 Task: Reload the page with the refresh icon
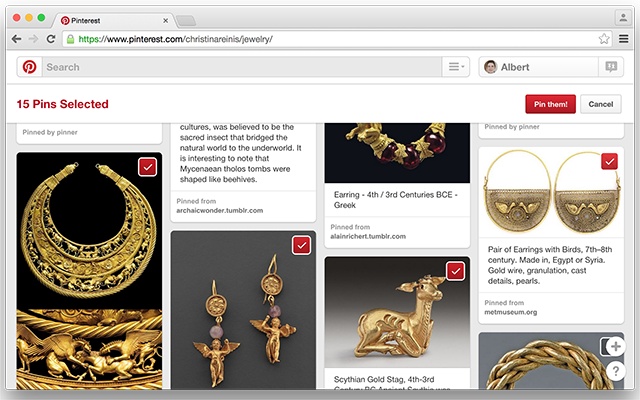click(x=51, y=39)
